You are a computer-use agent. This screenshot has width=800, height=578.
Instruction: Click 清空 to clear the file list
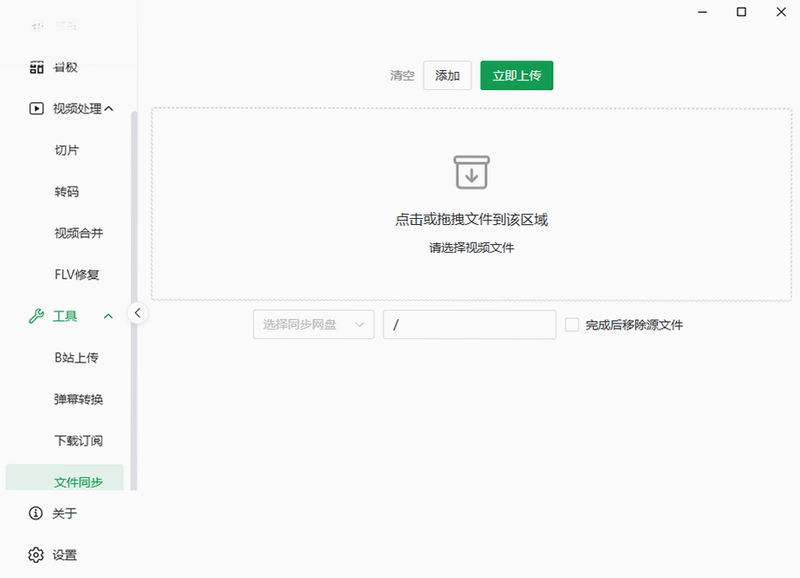coord(402,76)
